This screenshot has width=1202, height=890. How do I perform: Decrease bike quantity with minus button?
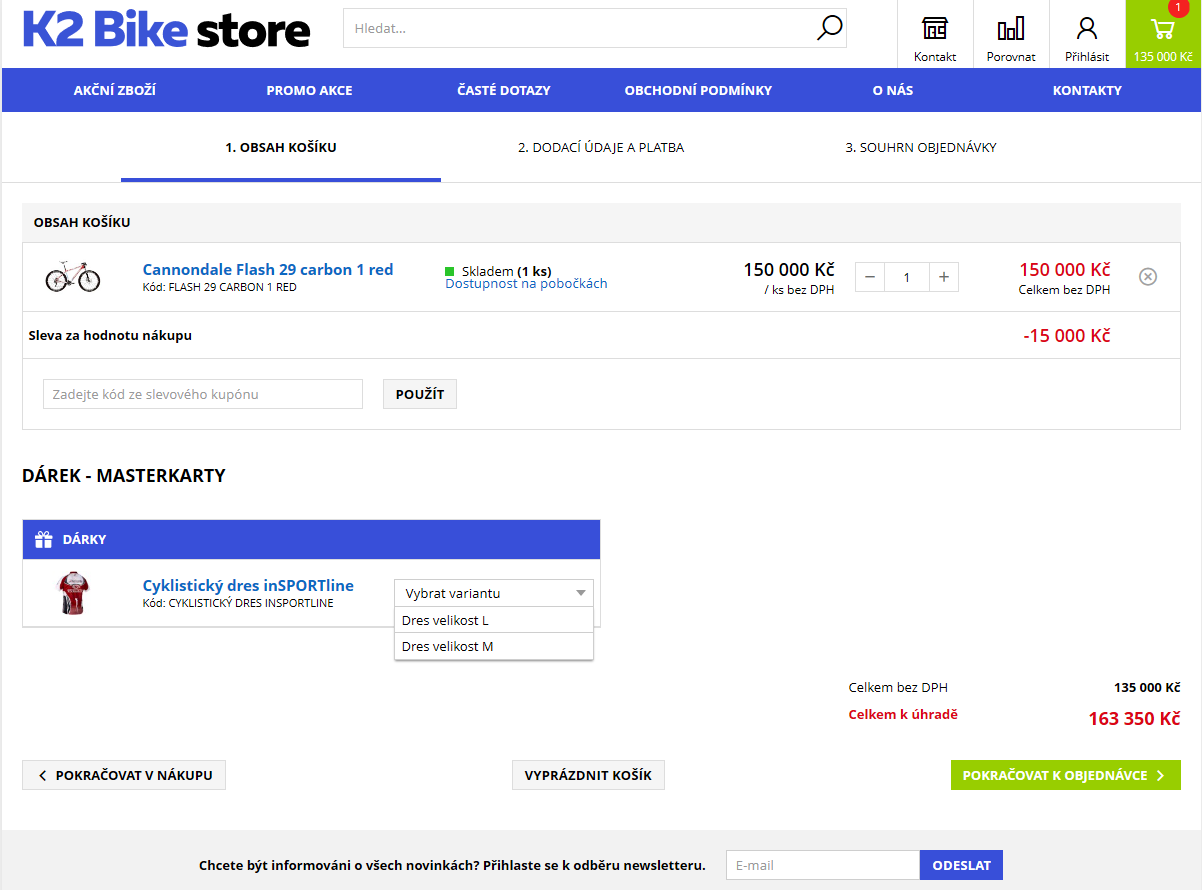point(870,277)
